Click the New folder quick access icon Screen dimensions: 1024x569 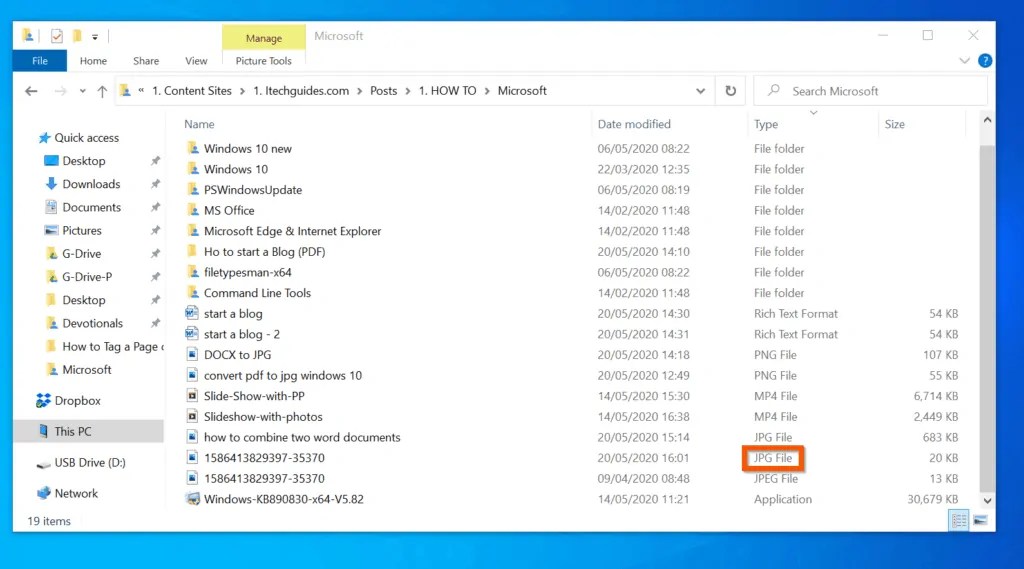point(77,36)
